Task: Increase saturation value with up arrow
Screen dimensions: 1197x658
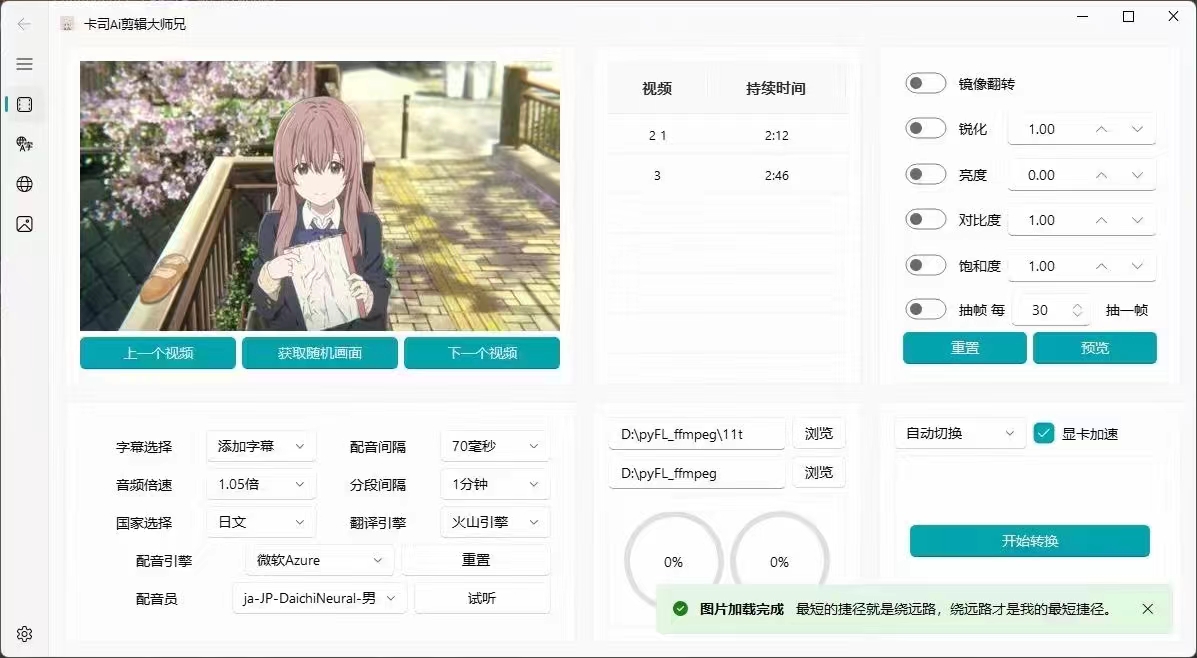Action: [x=1101, y=266]
